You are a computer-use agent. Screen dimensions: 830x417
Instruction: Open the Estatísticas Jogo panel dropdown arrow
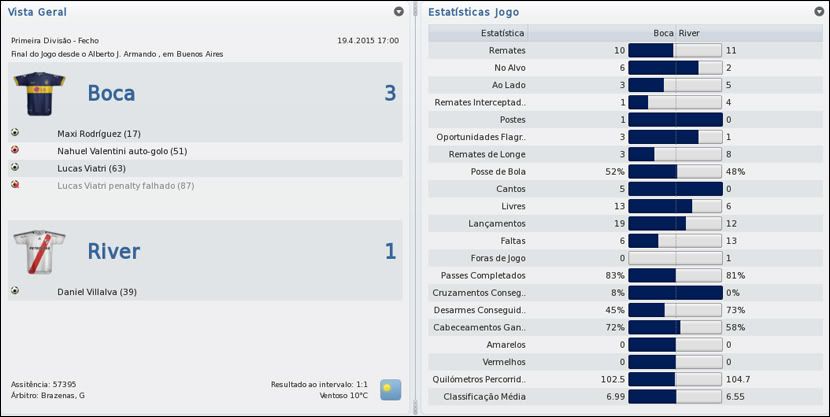tap(817, 12)
